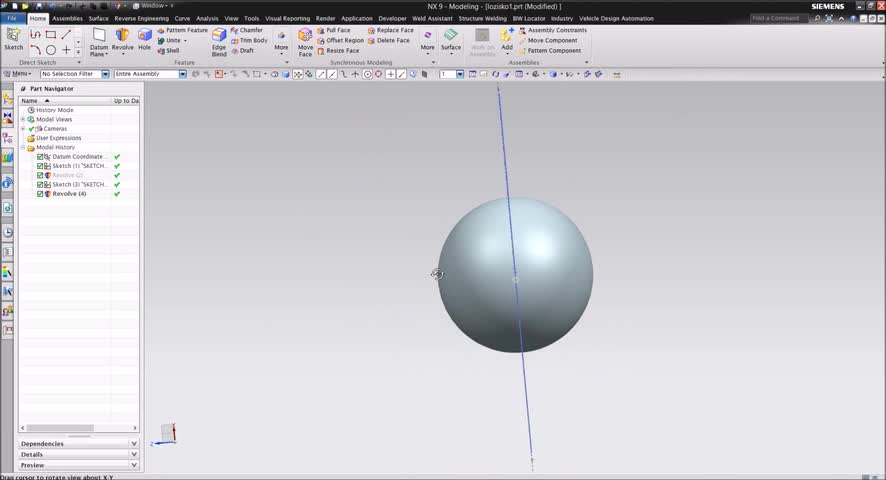Switch to the Curve tab
Image resolution: width=886 pixels, height=480 pixels.
182,19
